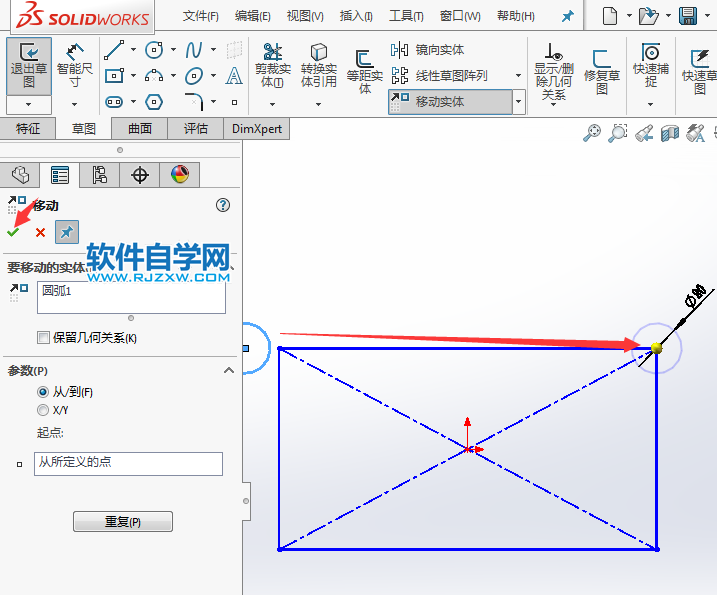
Task: Choose the Polygon sketch tool
Action: click(x=154, y=101)
